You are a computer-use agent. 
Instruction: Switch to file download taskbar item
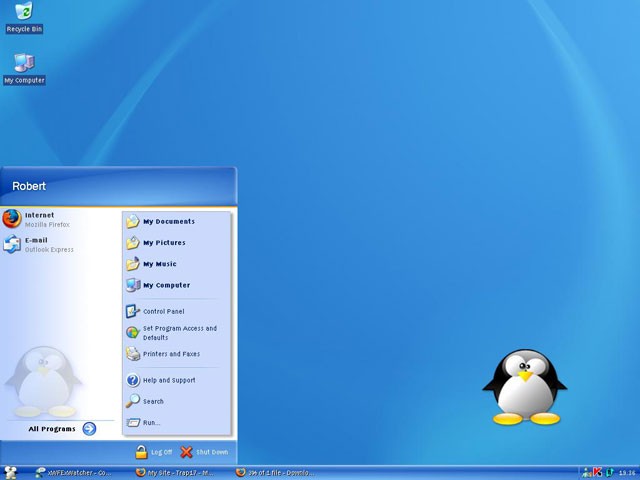tap(275, 473)
